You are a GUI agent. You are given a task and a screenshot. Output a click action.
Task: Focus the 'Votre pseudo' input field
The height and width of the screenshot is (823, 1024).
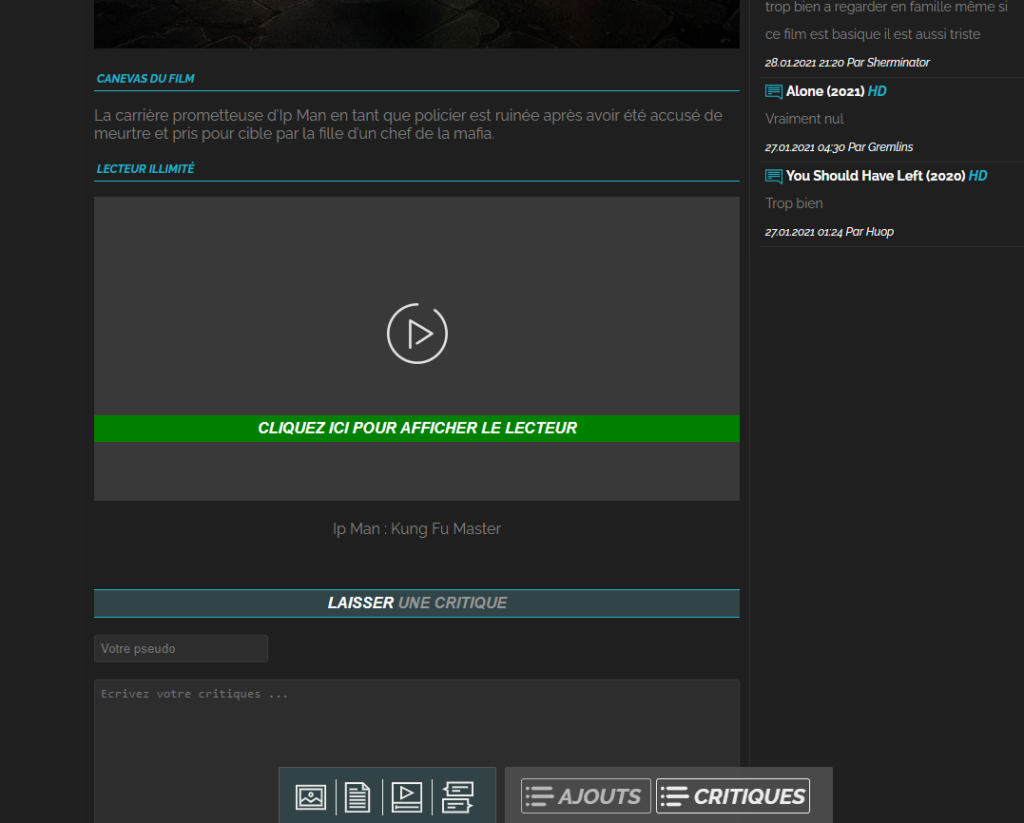click(x=181, y=649)
